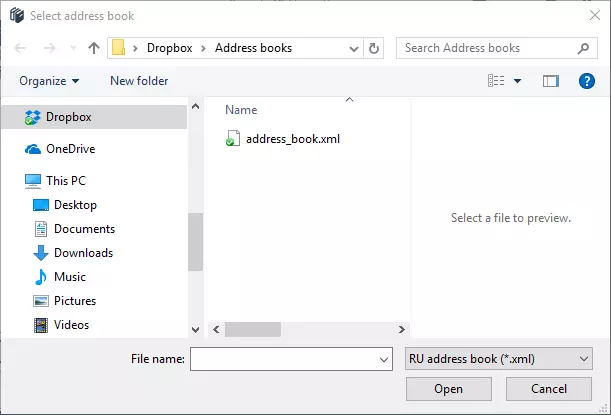Go to the Downloads folder

(83, 253)
